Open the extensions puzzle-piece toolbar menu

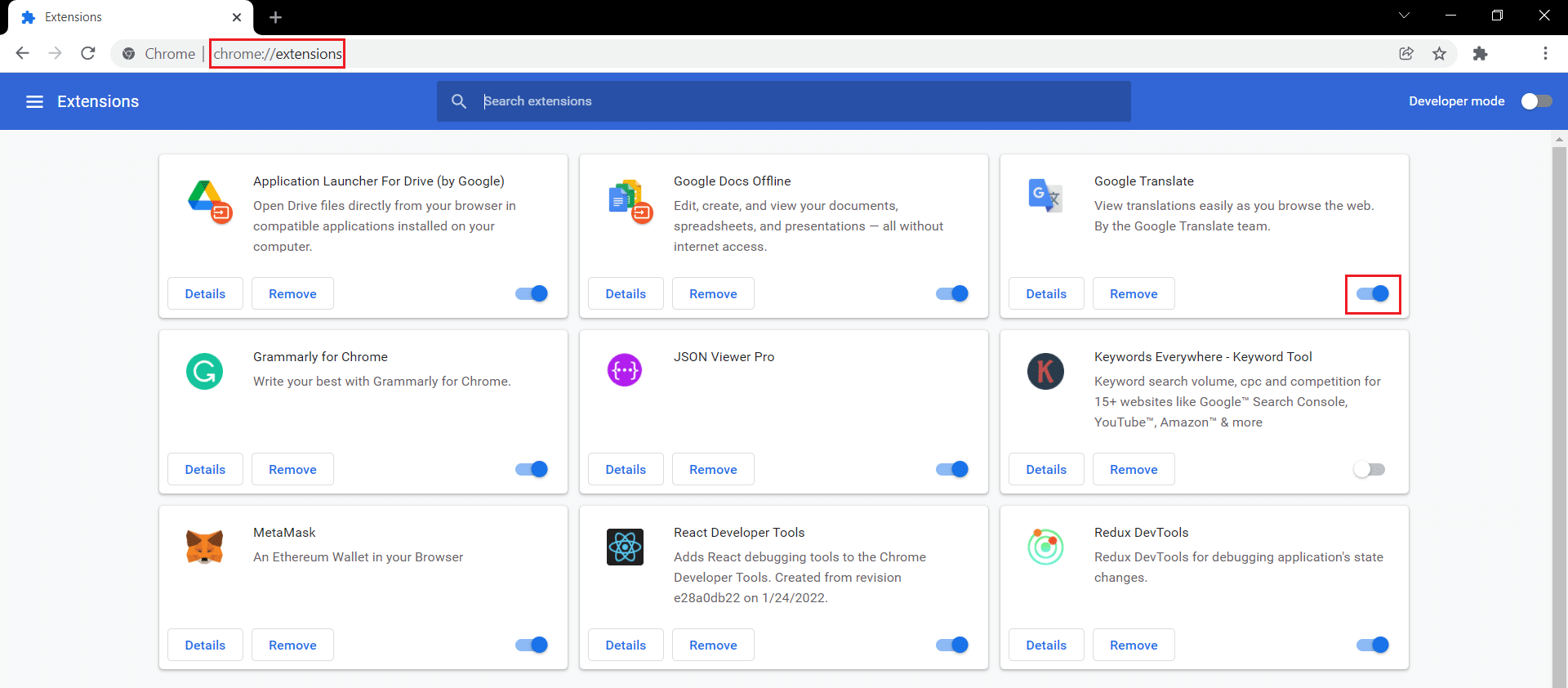(1480, 53)
